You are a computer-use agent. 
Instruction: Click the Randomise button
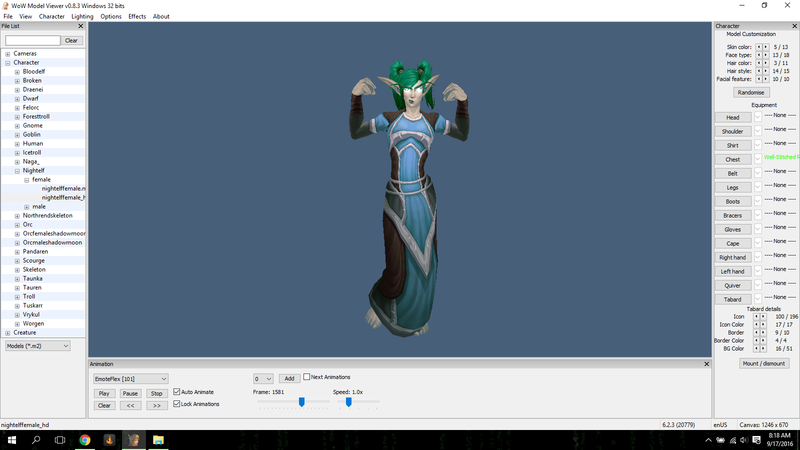tap(751, 92)
